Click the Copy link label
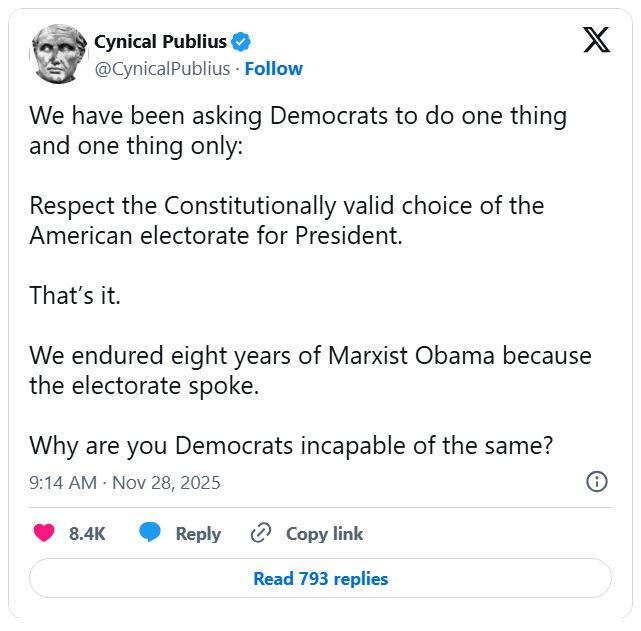This screenshot has height=631, width=641. (324, 534)
